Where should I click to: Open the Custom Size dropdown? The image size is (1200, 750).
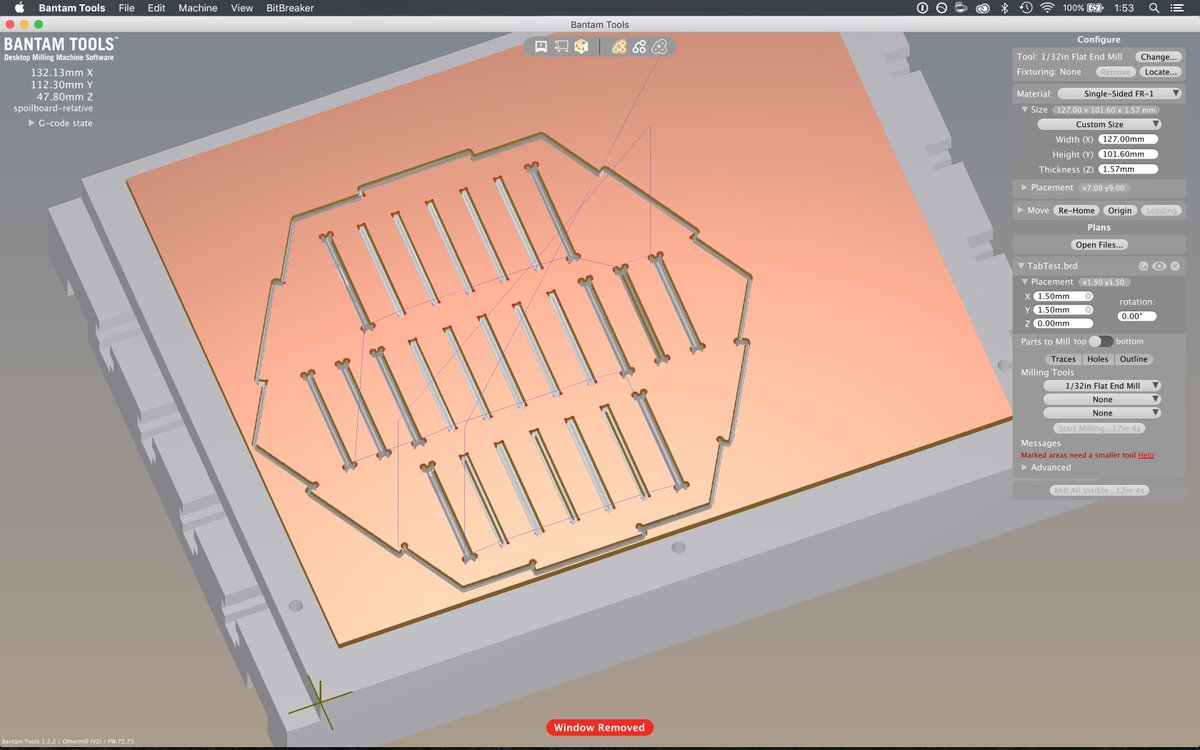coord(1099,124)
